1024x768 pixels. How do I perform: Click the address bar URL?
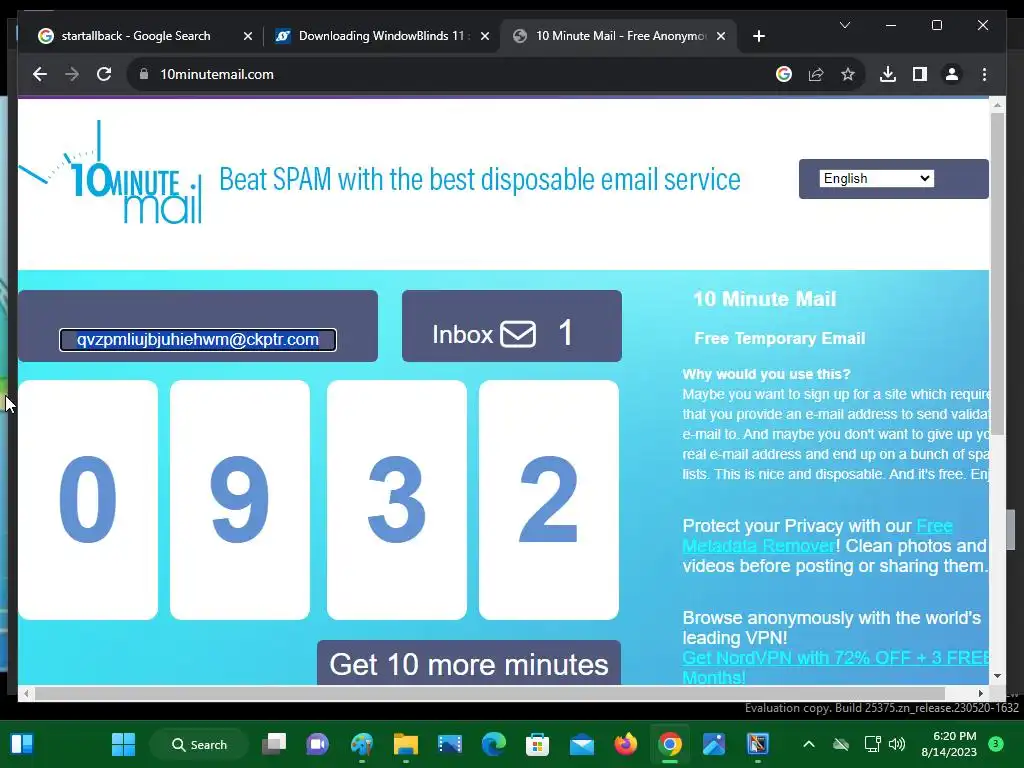coord(217,74)
